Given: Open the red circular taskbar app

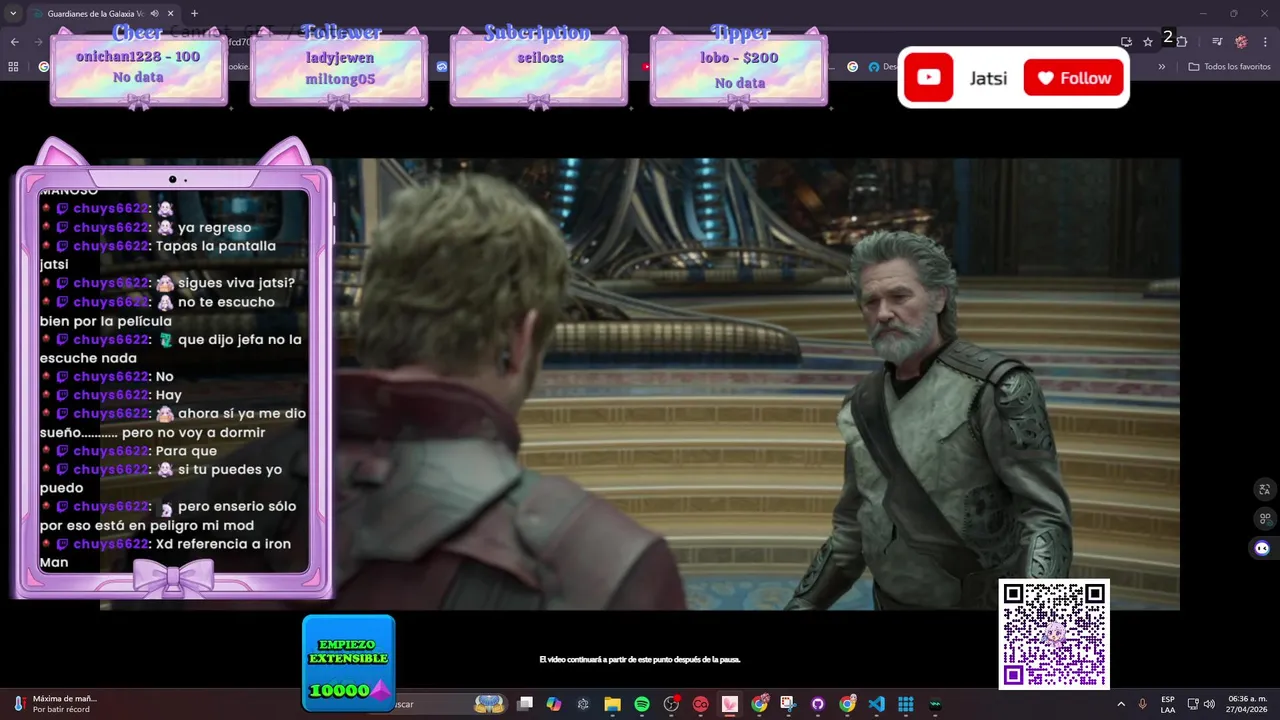Looking at the screenshot, I should [x=700, y=704].
